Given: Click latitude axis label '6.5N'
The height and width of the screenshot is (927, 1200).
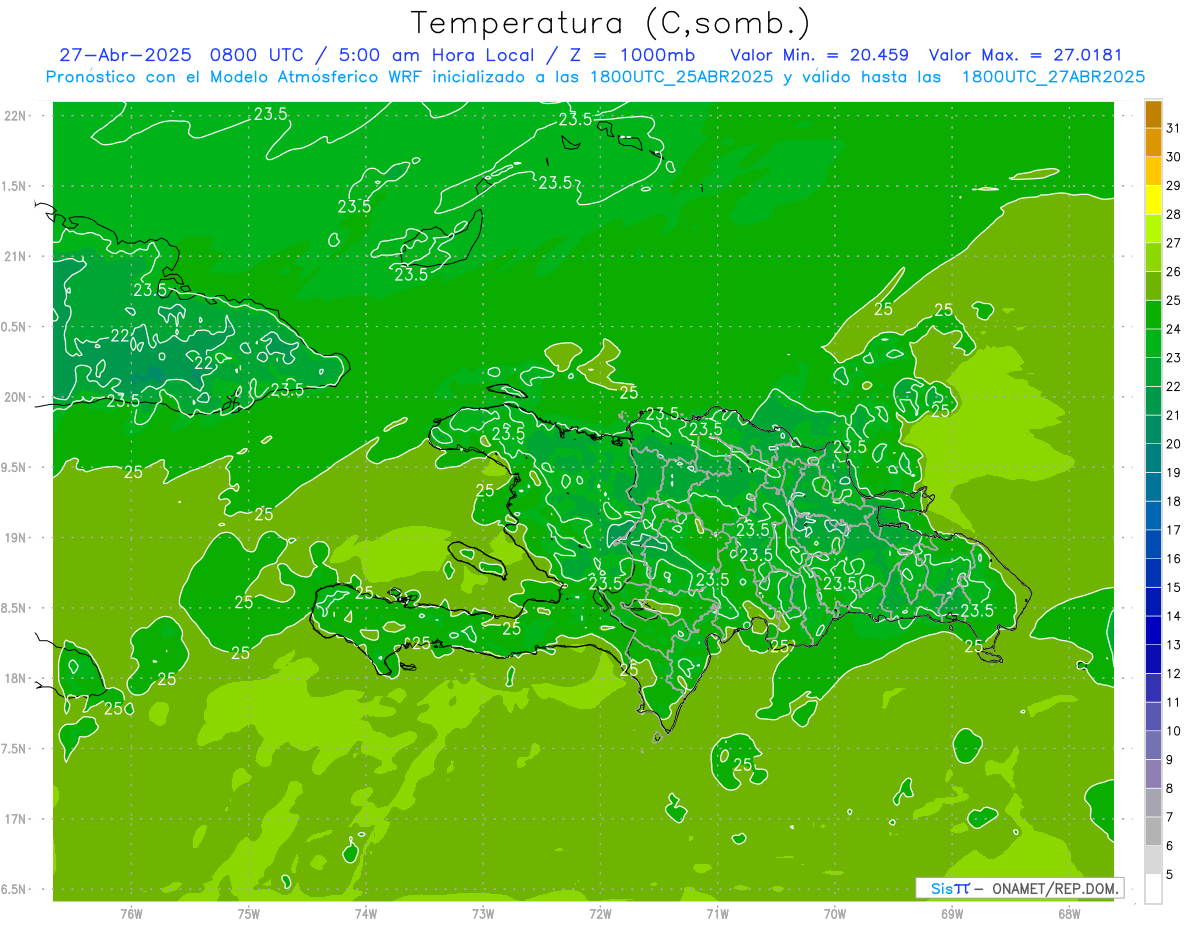Looking at the screenshot, I should tap(15, 890).
